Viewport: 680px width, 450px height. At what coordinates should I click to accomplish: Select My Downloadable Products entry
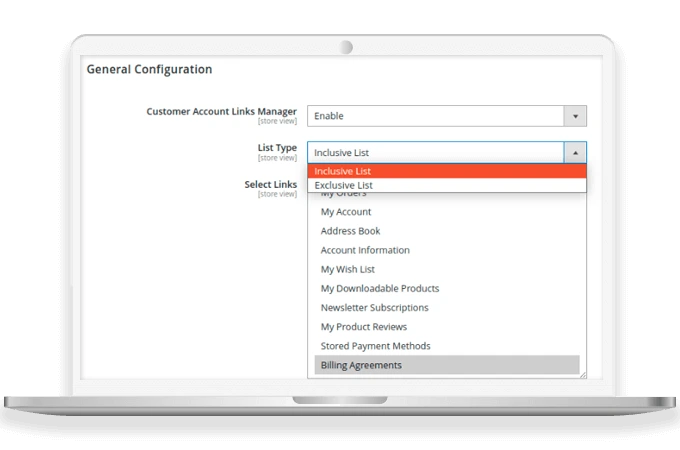click(379, 288)
